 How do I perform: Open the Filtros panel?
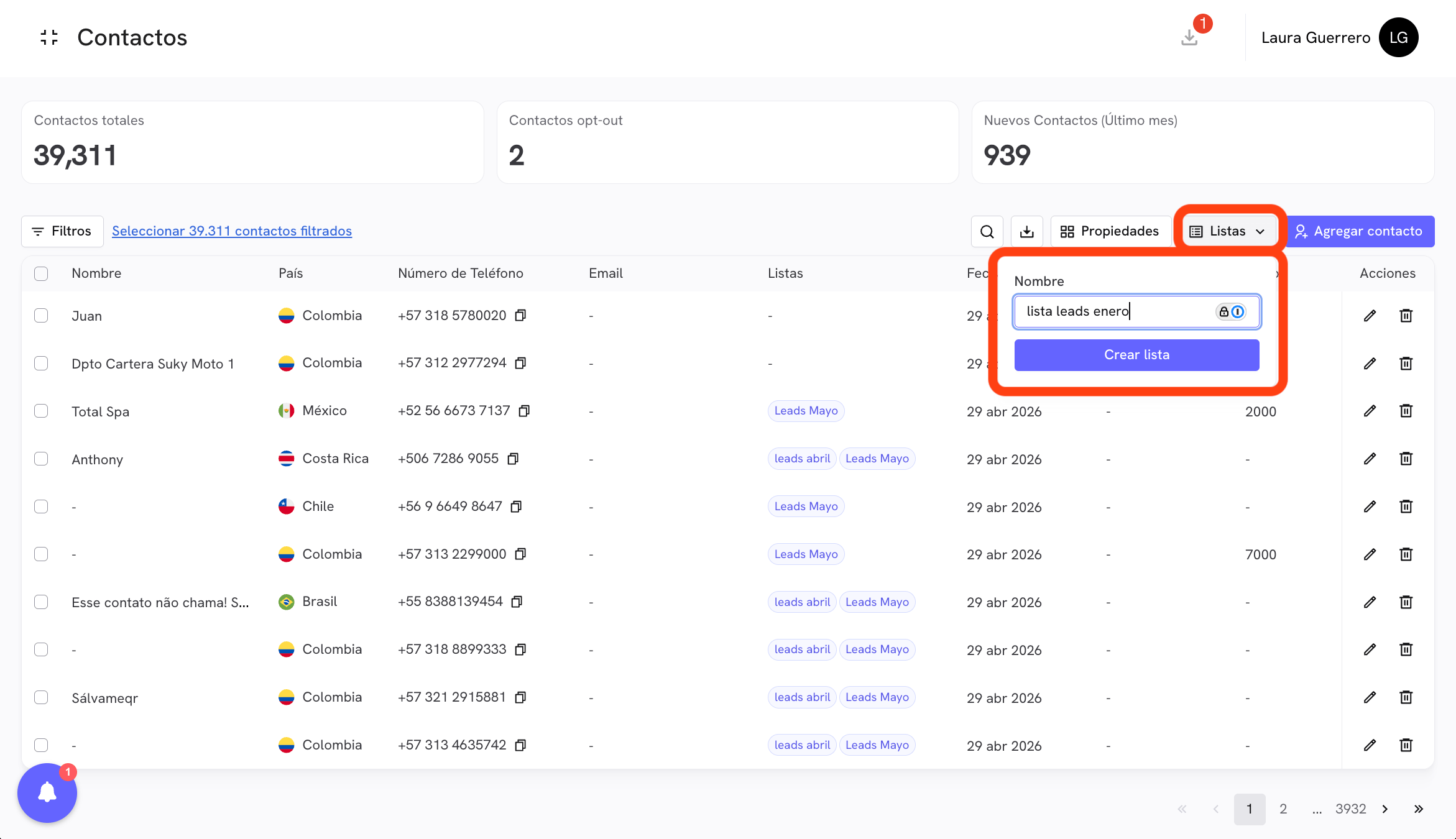[x=62, y=231]
